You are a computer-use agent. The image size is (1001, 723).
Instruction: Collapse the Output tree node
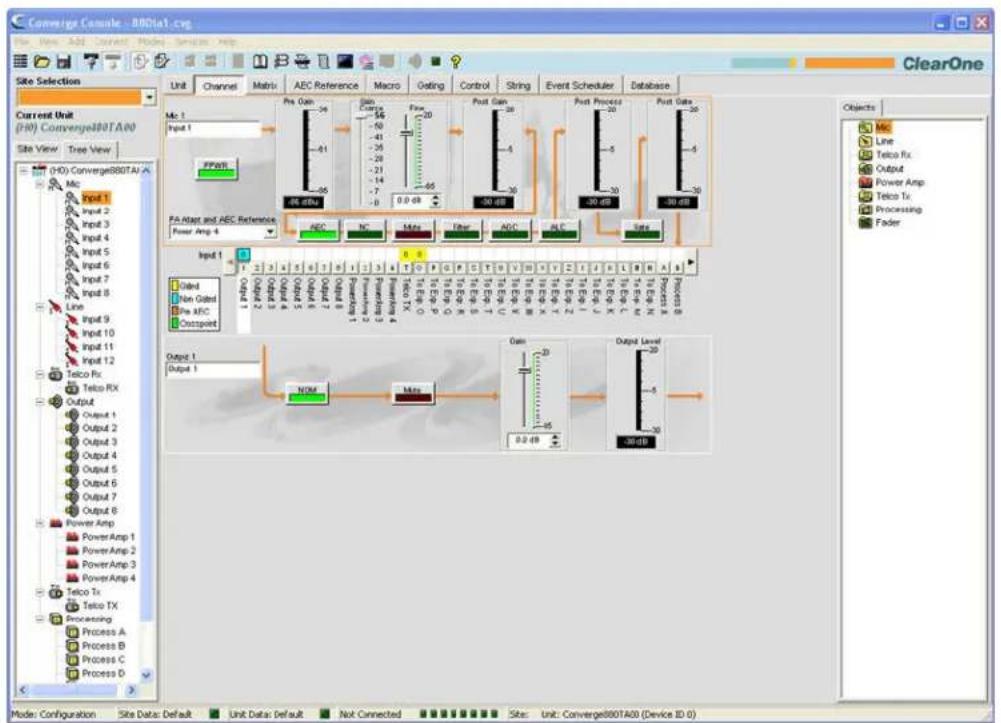(40, 402)
